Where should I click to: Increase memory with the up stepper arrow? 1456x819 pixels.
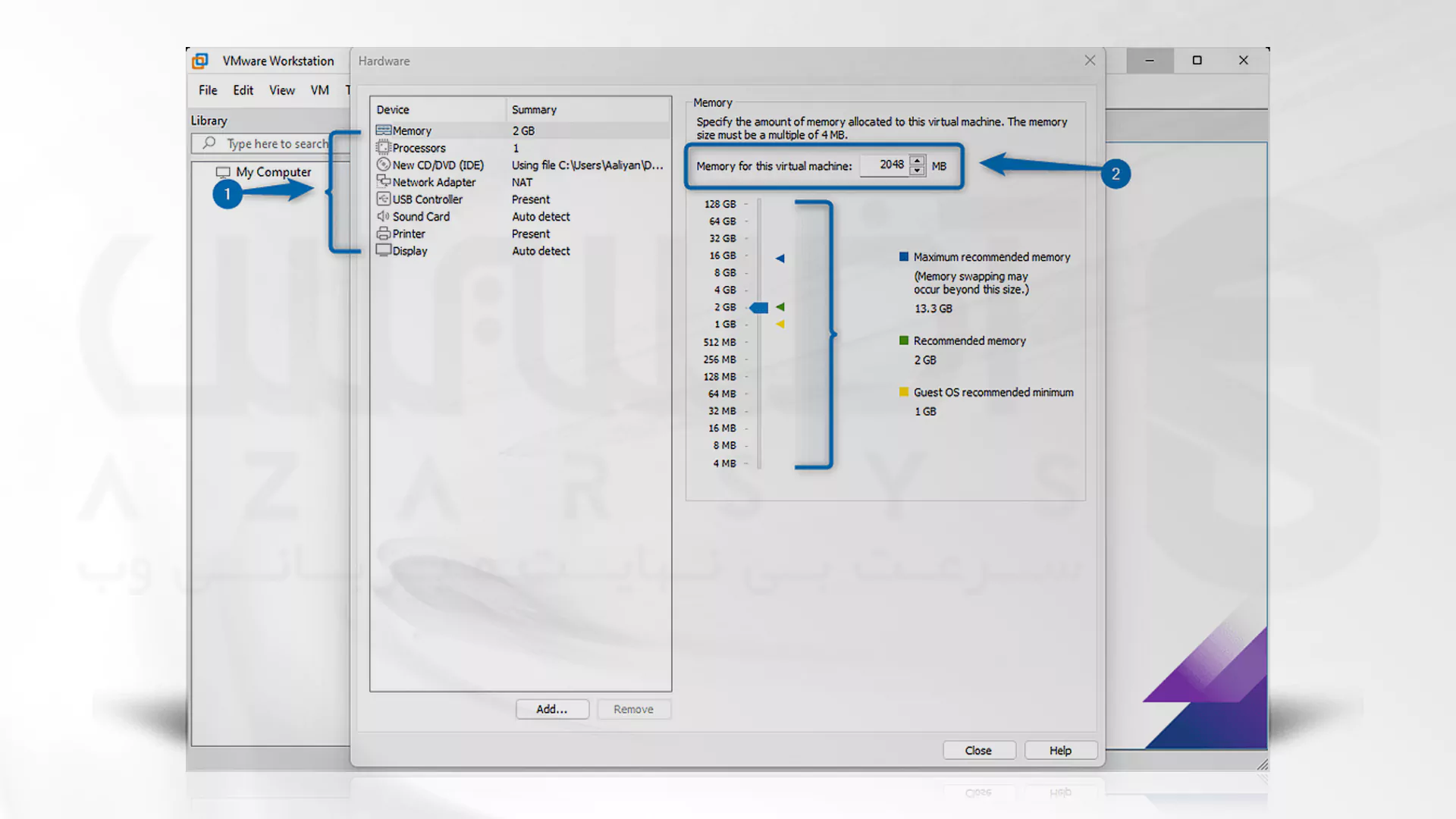[918, 160]
